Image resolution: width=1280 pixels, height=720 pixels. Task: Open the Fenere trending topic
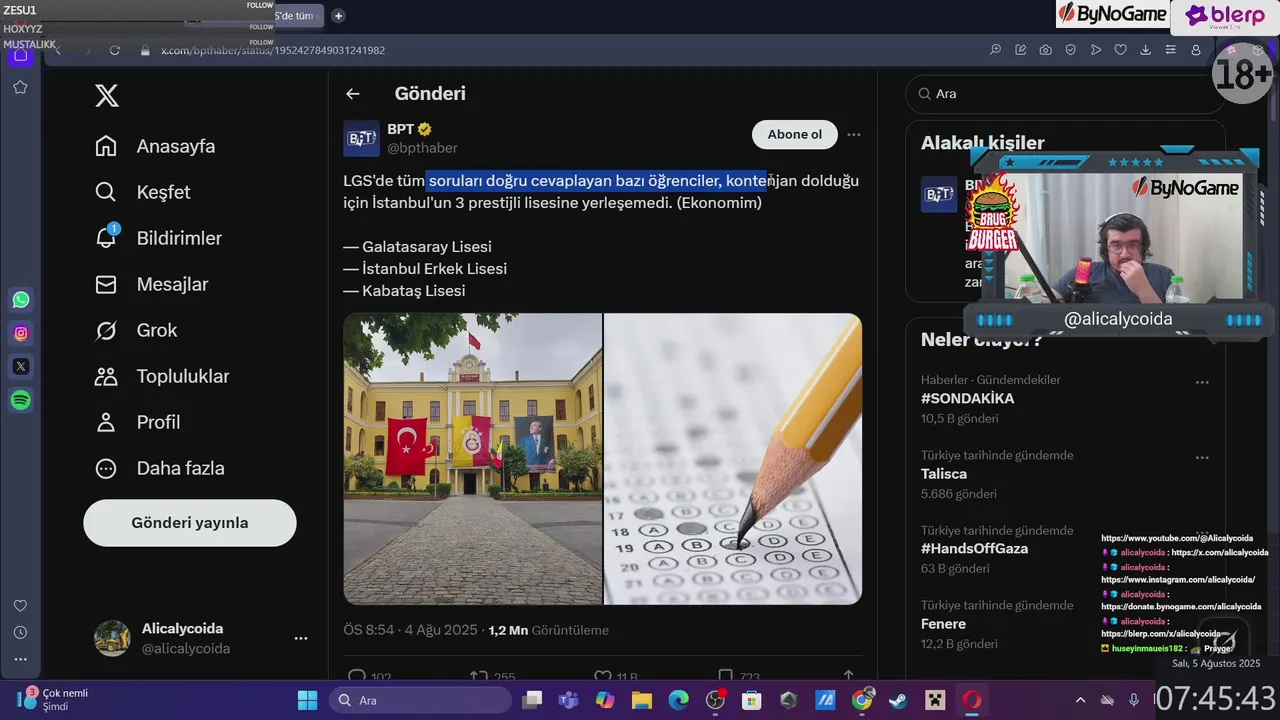[943, 624]
